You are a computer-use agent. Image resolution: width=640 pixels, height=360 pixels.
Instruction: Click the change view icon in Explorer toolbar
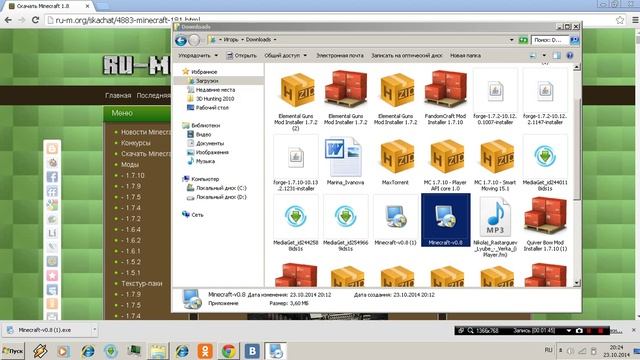point(533,56)
